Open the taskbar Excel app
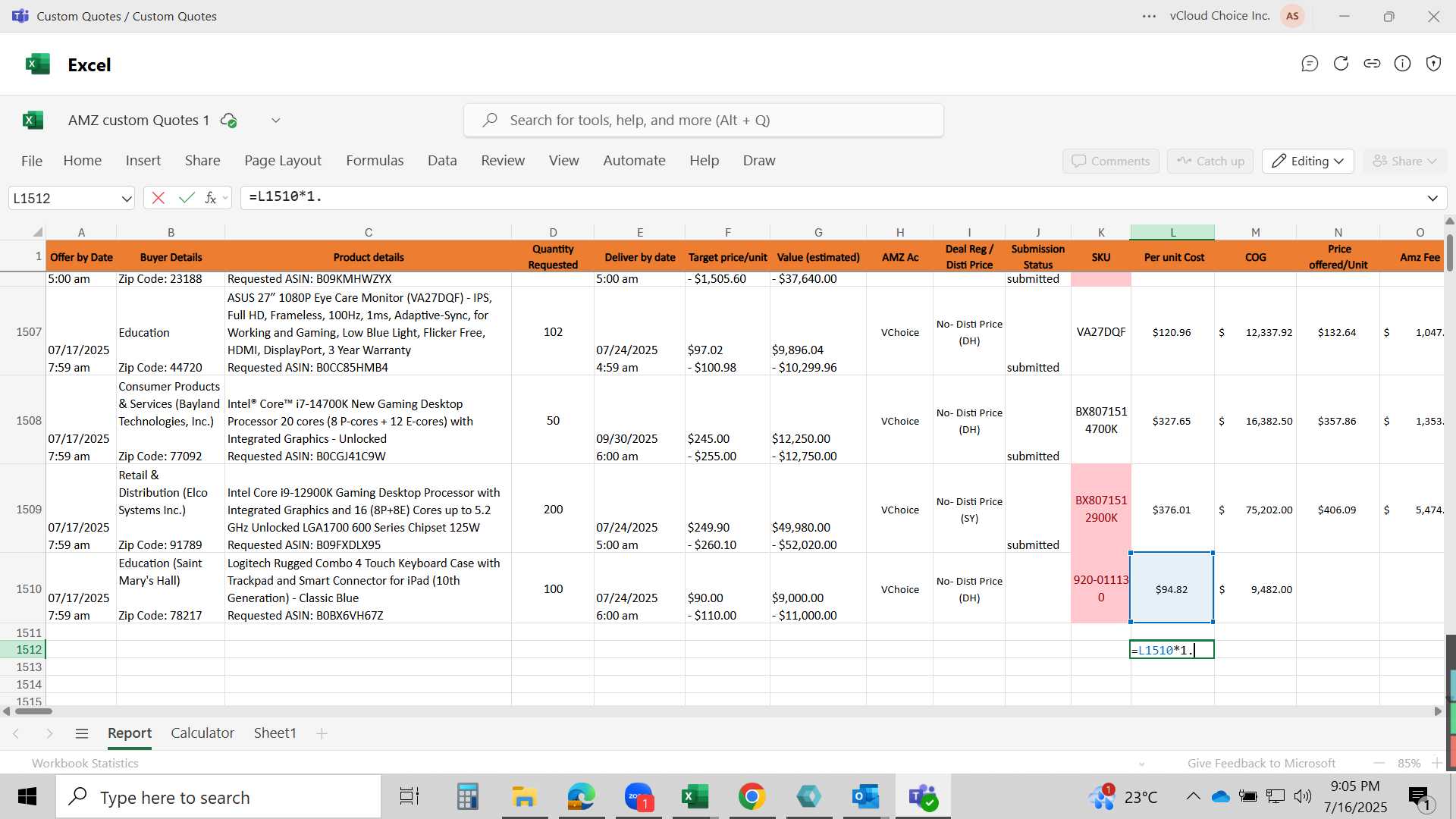 pos(695,797)
